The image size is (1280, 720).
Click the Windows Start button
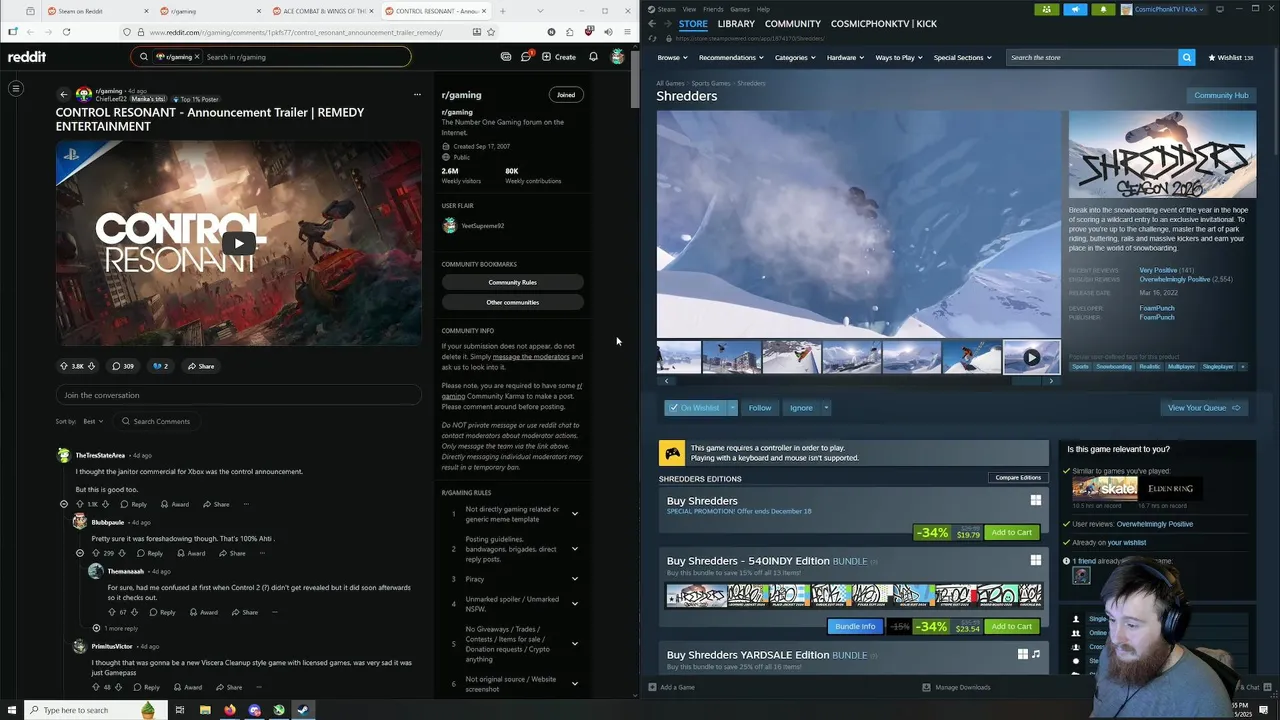[12, 710]
